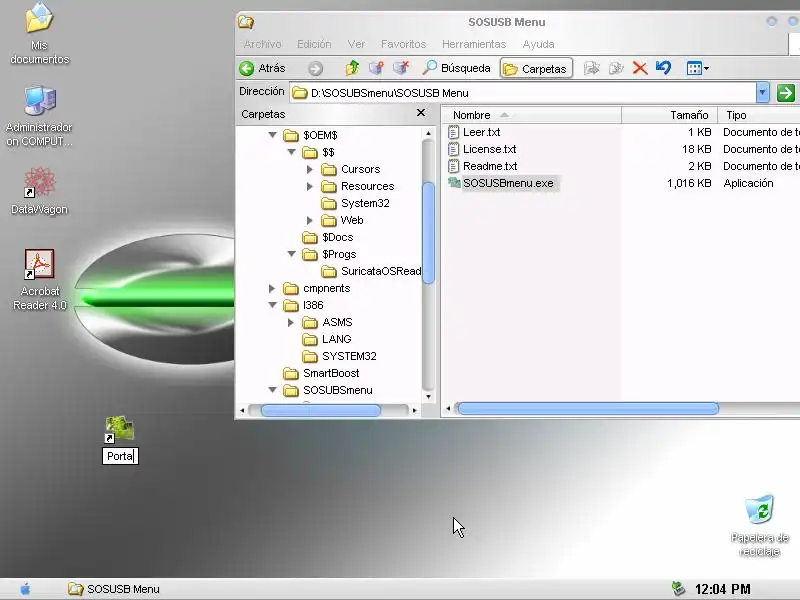Click the Forward arrow icon in toolbar

point(315,68)
